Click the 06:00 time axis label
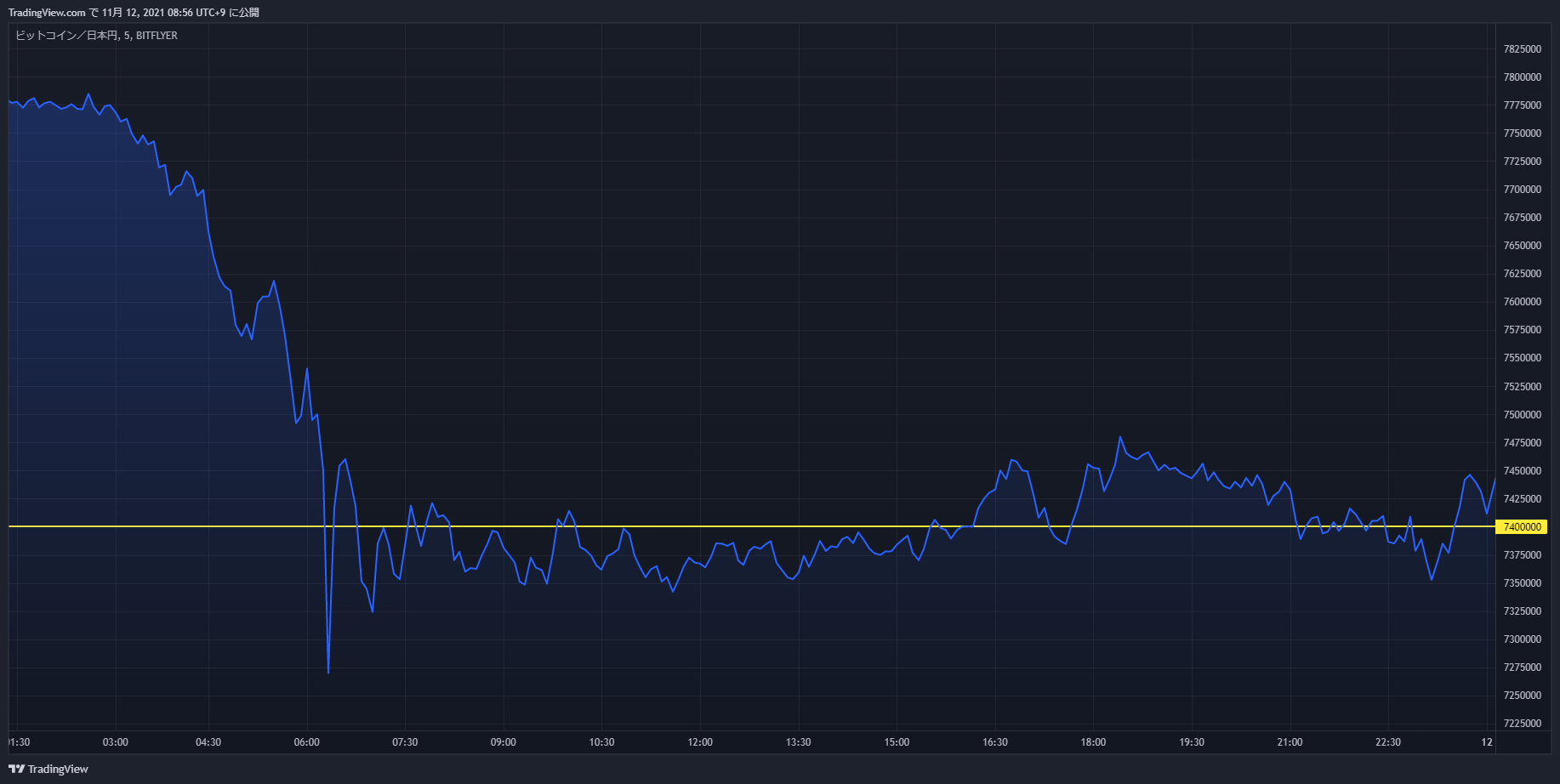This screenshot has width=1560, height=784. [307, 742]
